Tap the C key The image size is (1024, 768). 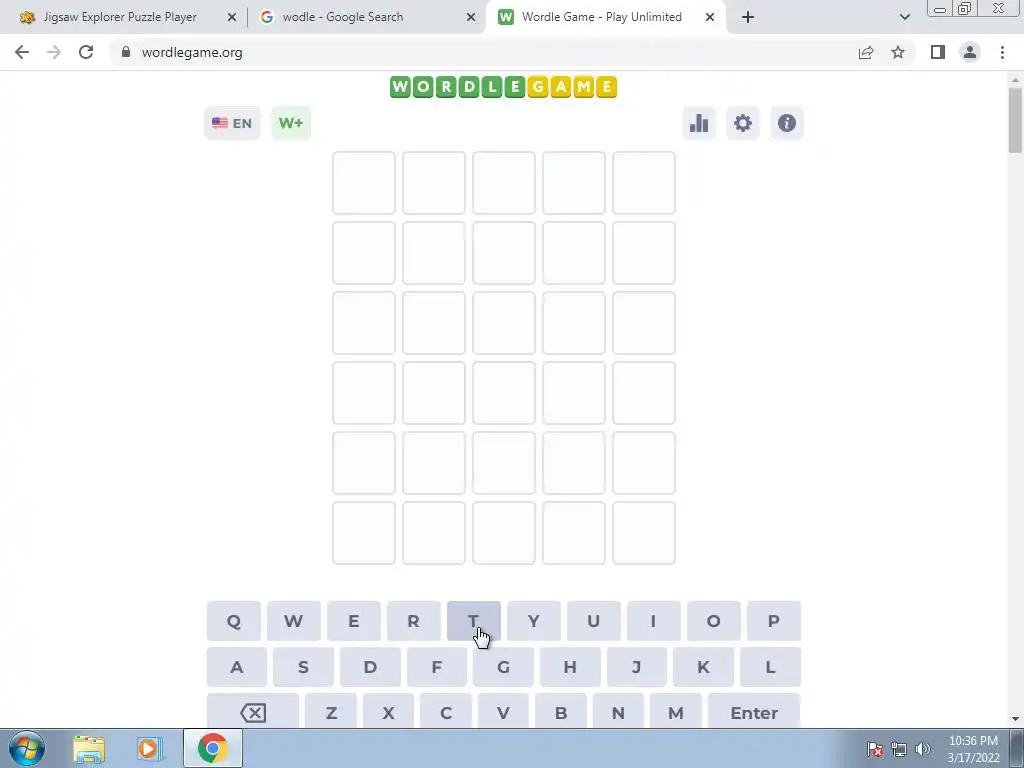[x=446, y=712]
